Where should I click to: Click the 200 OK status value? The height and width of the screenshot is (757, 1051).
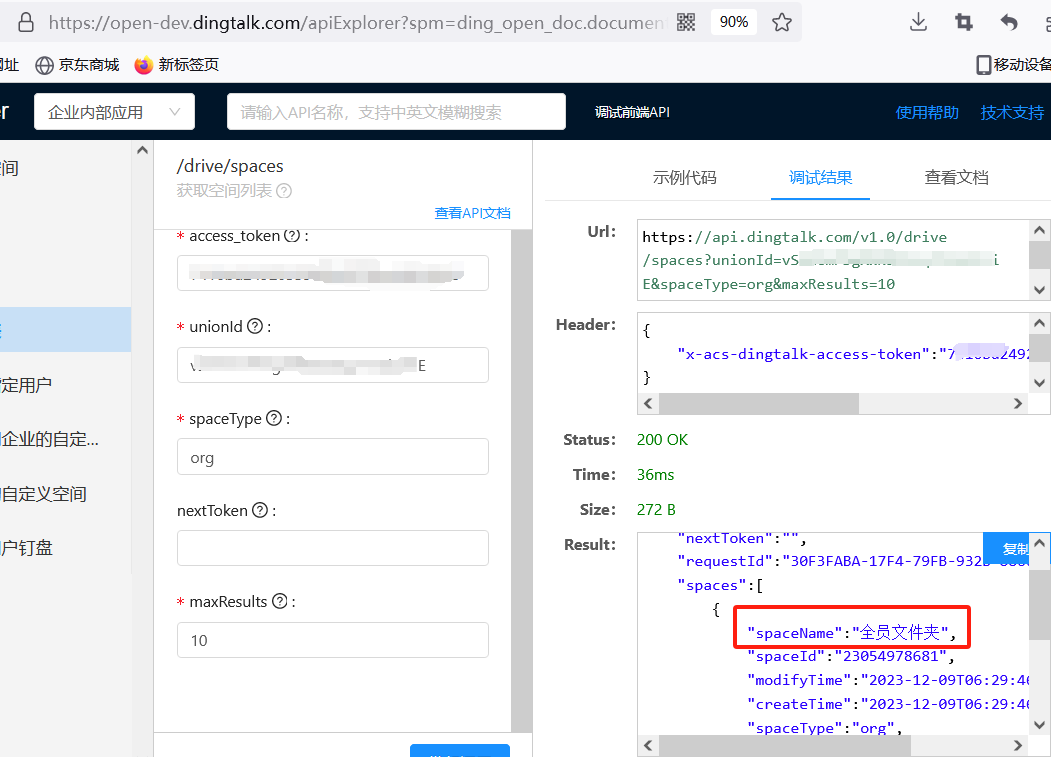[662, 440]
